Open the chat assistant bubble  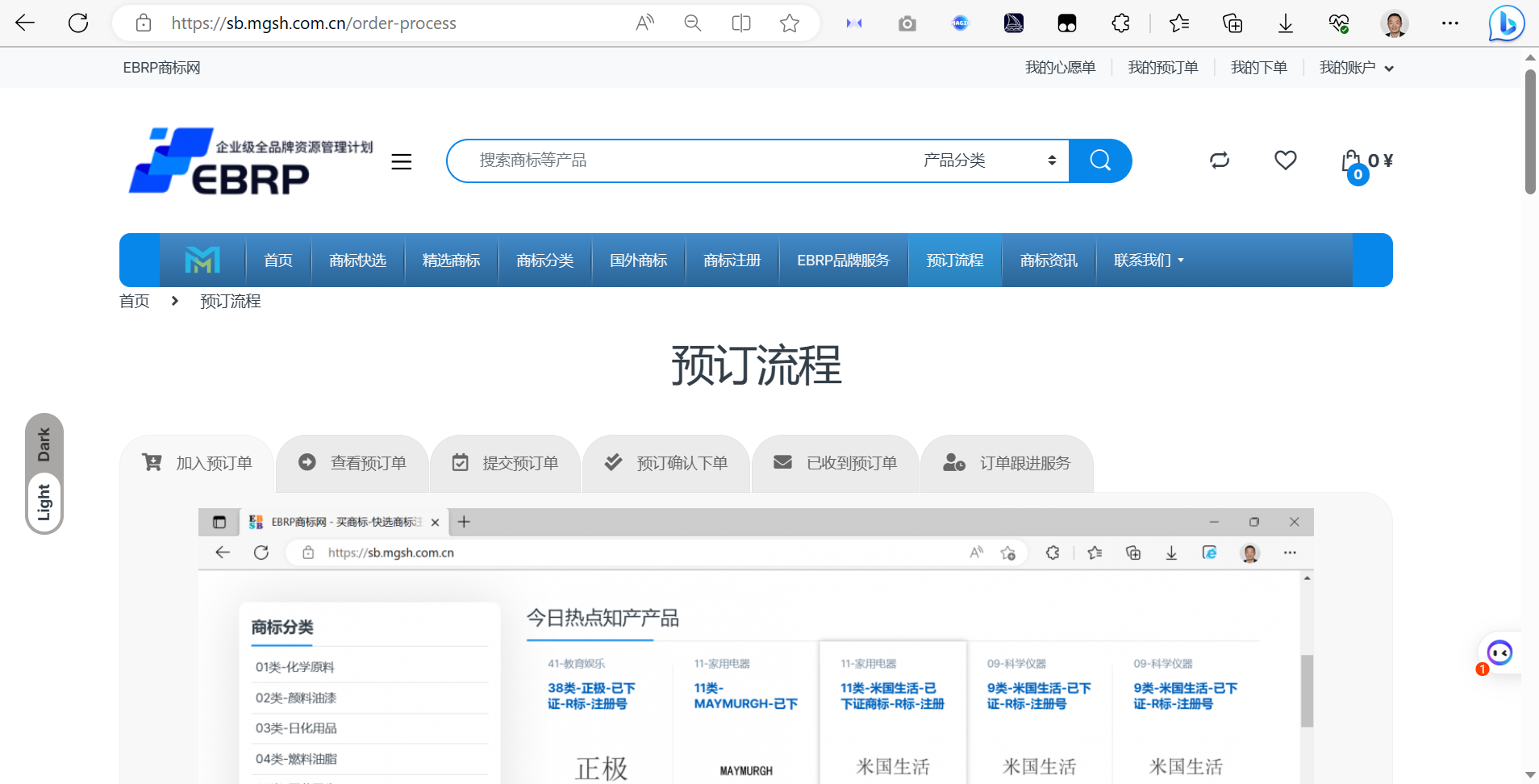[x=1499, y=653]
